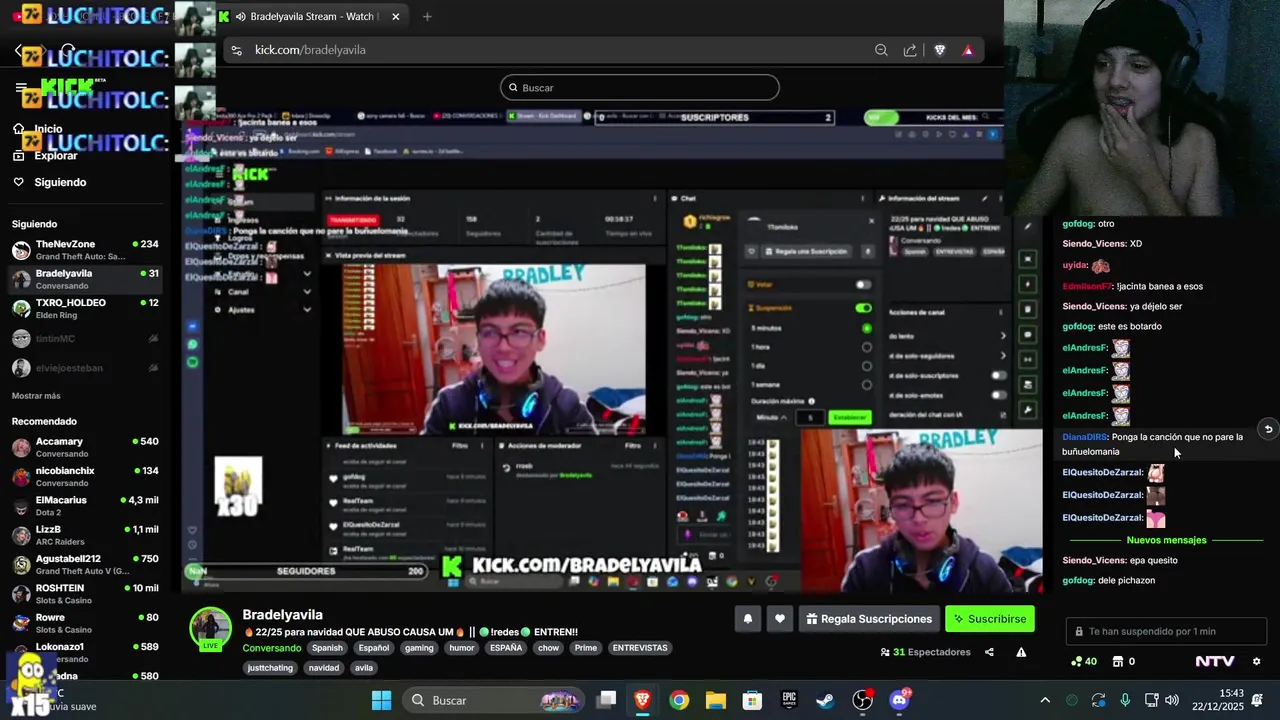Click the suspended chat message input
The height and width of the screenshot is (720, 1280).
(x=1166, y=631)
